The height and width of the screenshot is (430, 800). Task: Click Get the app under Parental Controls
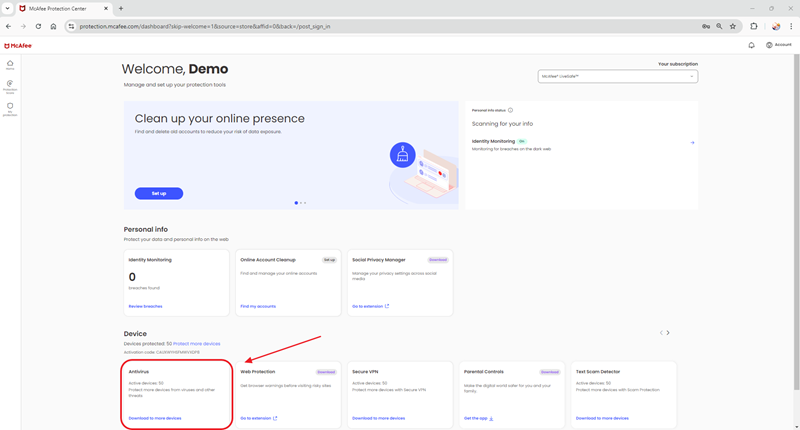(476, 418)
